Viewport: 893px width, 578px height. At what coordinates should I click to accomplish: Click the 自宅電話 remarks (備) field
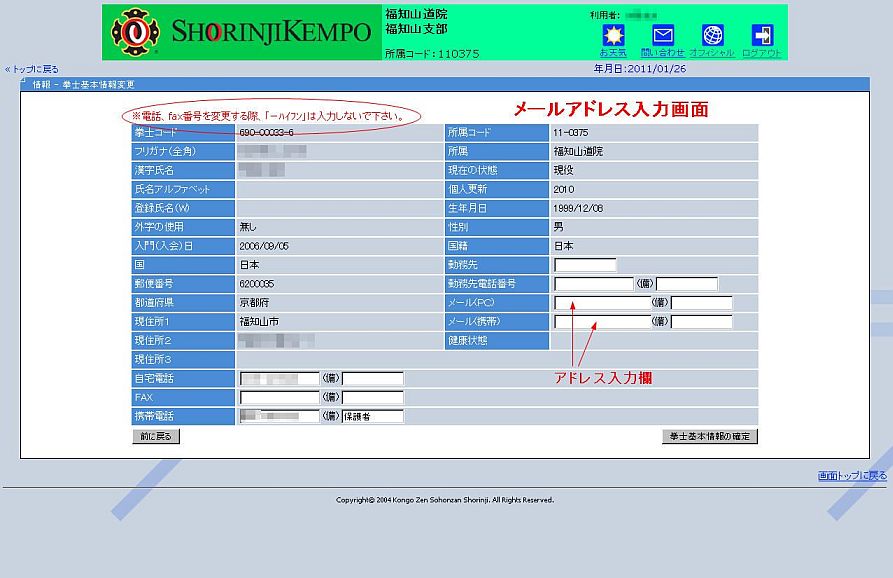372,379
